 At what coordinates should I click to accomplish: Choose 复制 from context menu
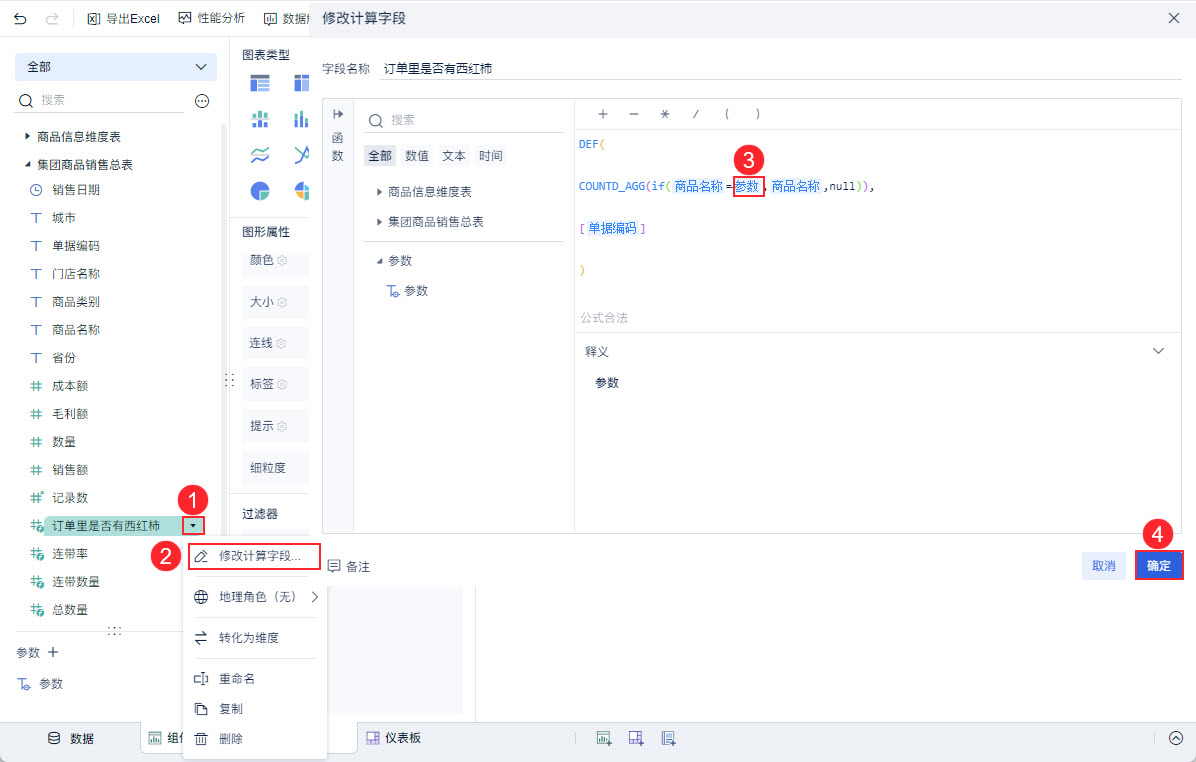coord(255,709)
